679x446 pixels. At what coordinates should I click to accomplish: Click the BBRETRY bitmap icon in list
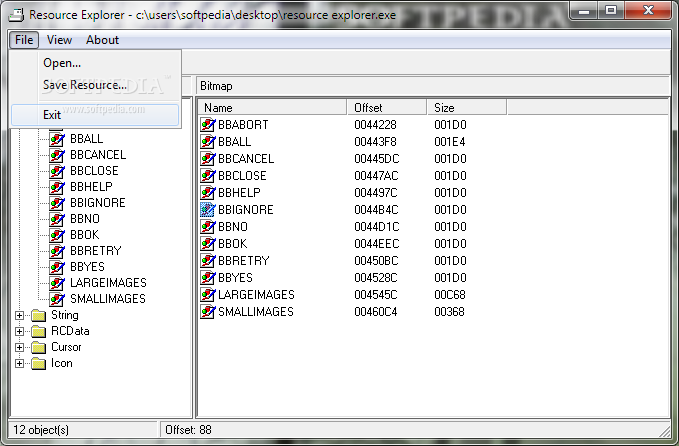(208, 261)
